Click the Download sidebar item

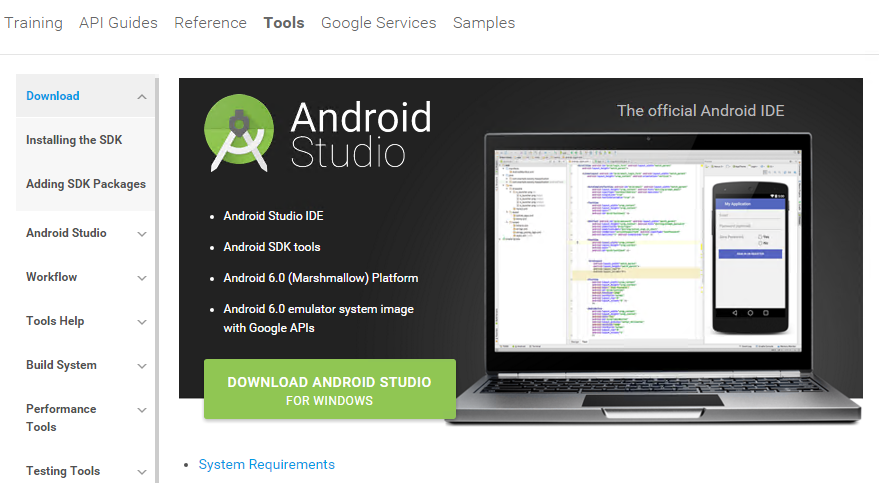coord(53,96)
